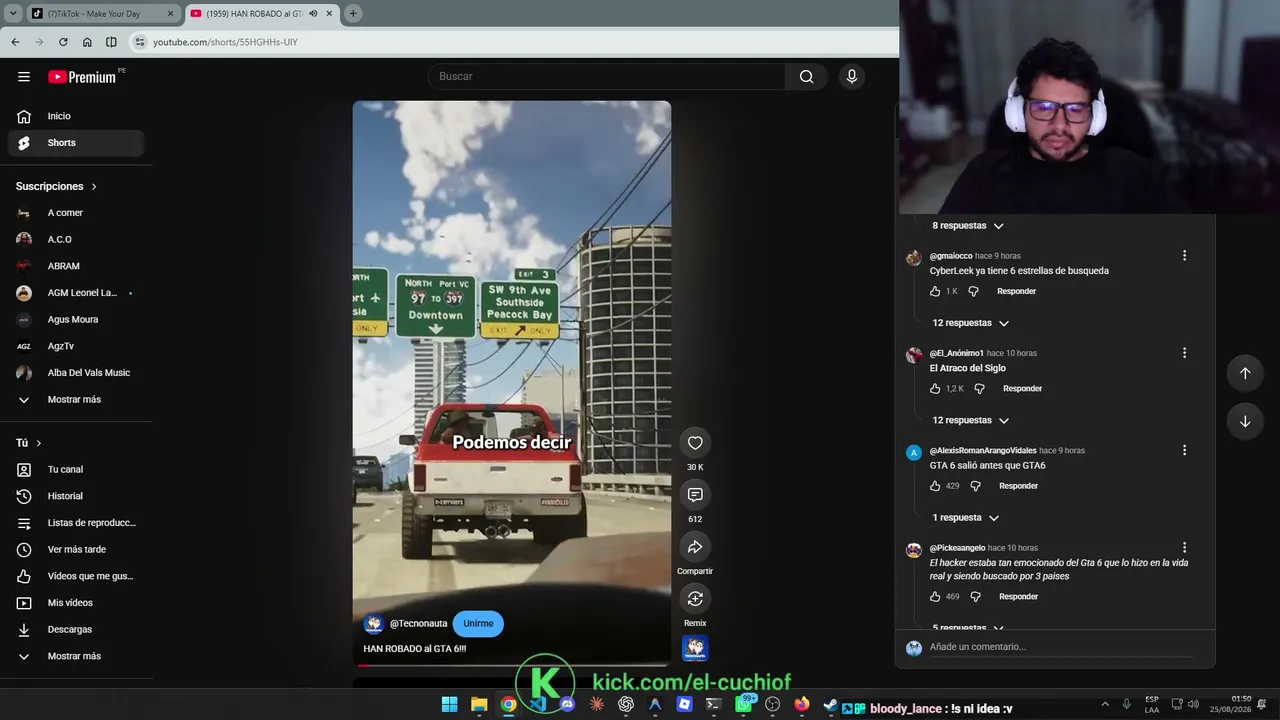This screenshot has height=720, width=1280.
Task: Like @Pickeaangelo's comment
Action: 935,597
